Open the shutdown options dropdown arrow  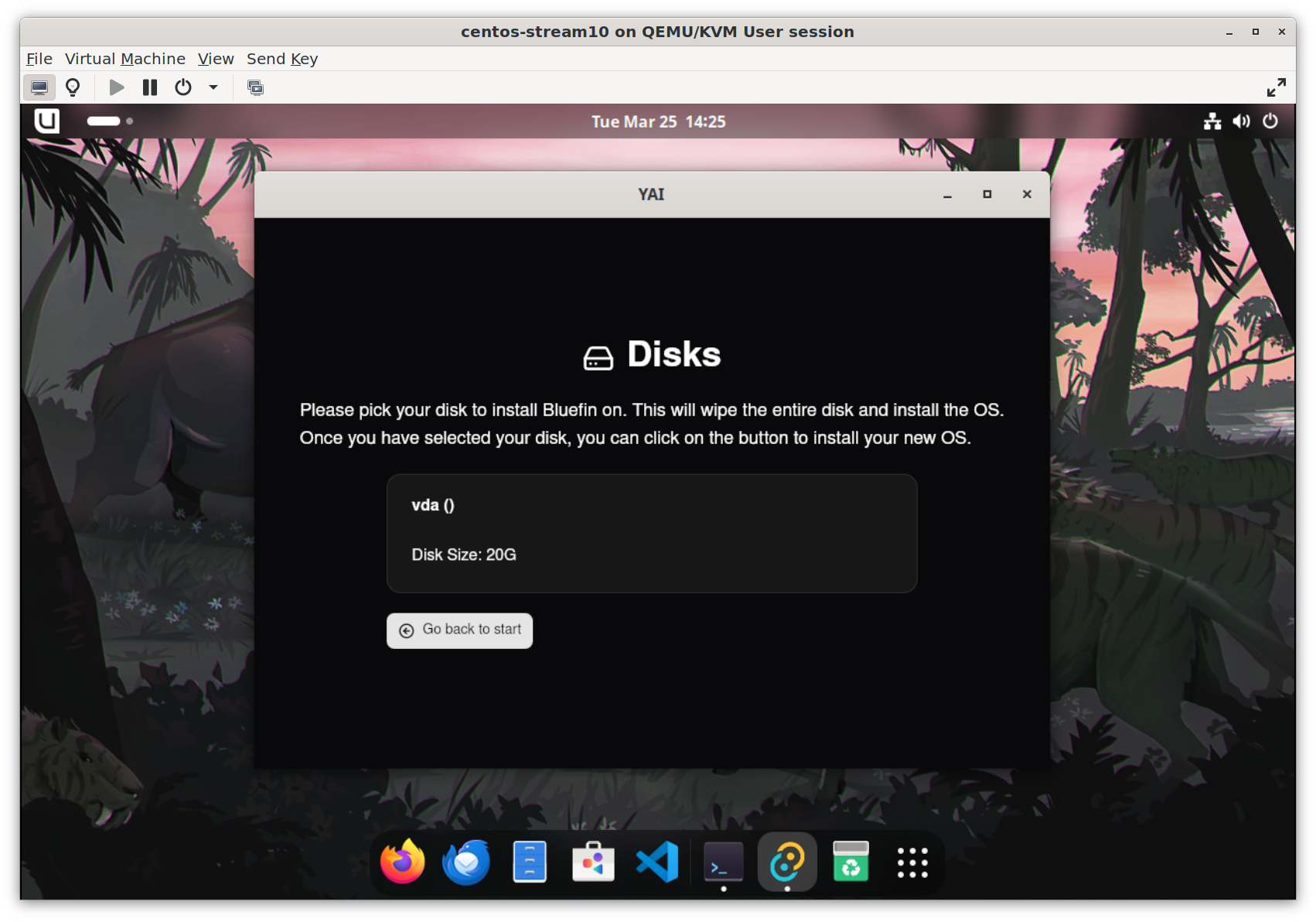(213, 87)
